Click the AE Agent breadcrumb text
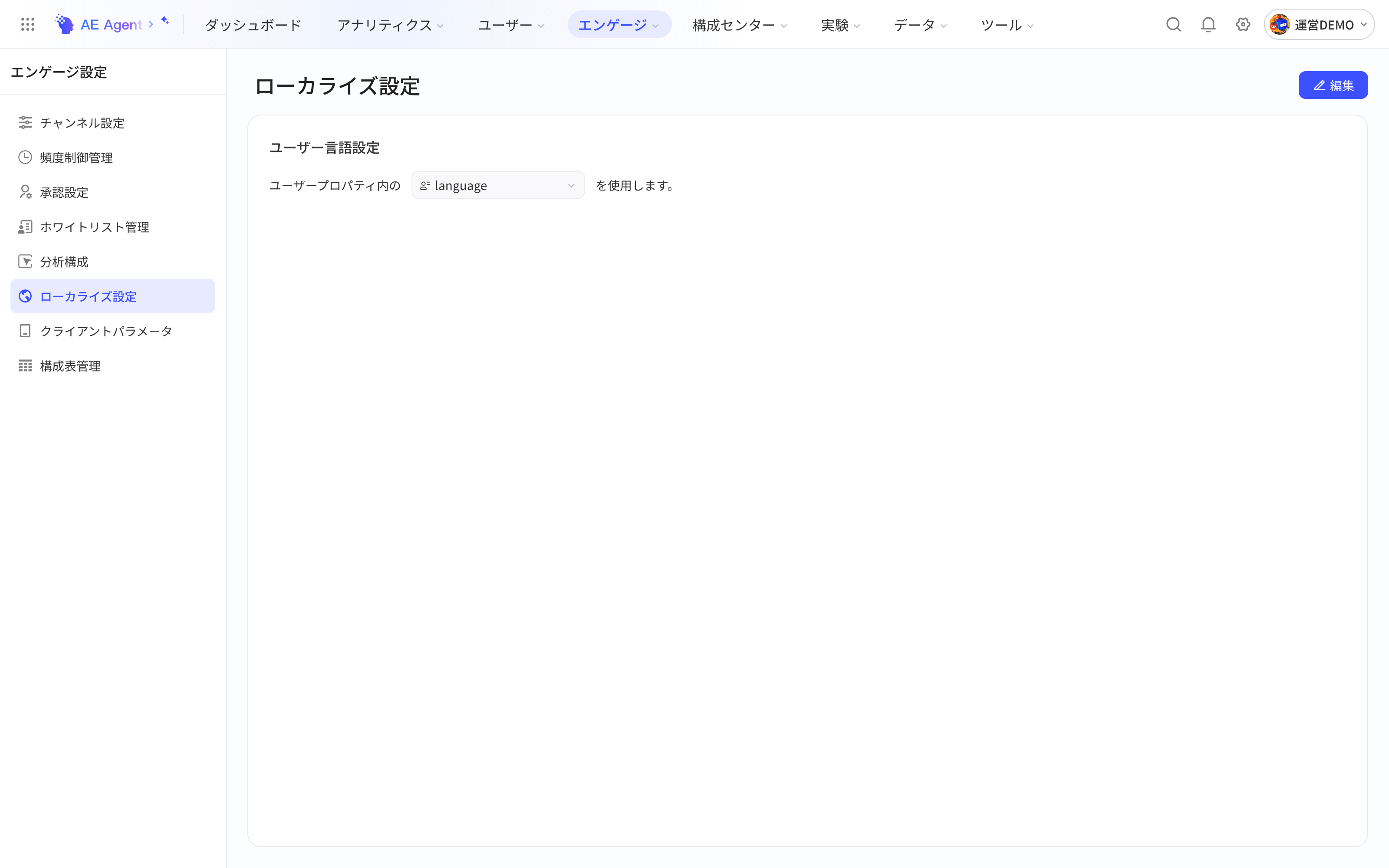1389x868 pixels. 111,25
